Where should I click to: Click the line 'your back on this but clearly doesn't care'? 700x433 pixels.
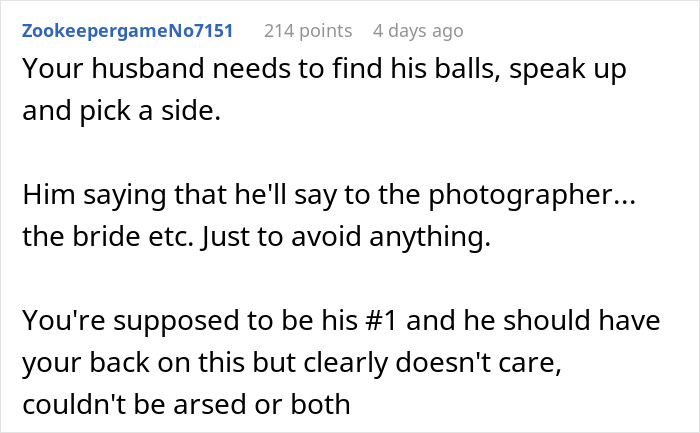(308, 364)
